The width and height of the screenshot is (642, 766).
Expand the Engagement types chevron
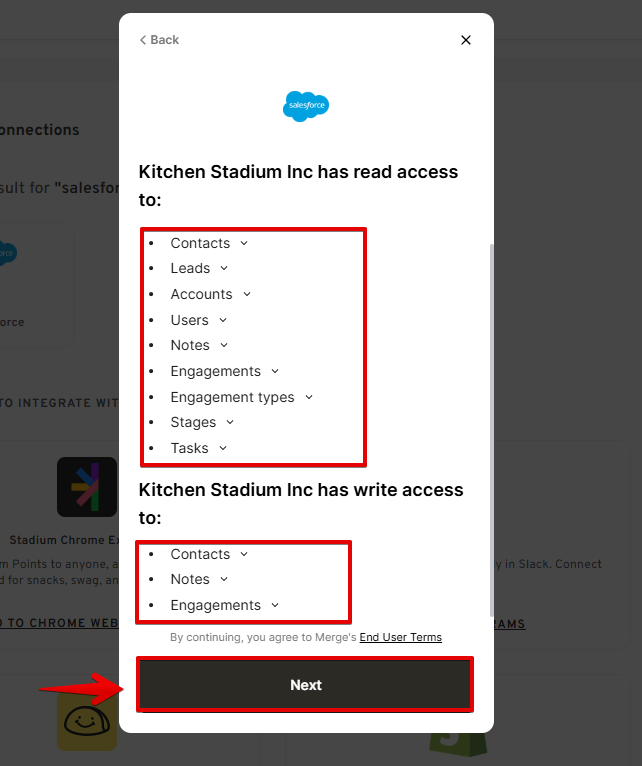(309, 397)
